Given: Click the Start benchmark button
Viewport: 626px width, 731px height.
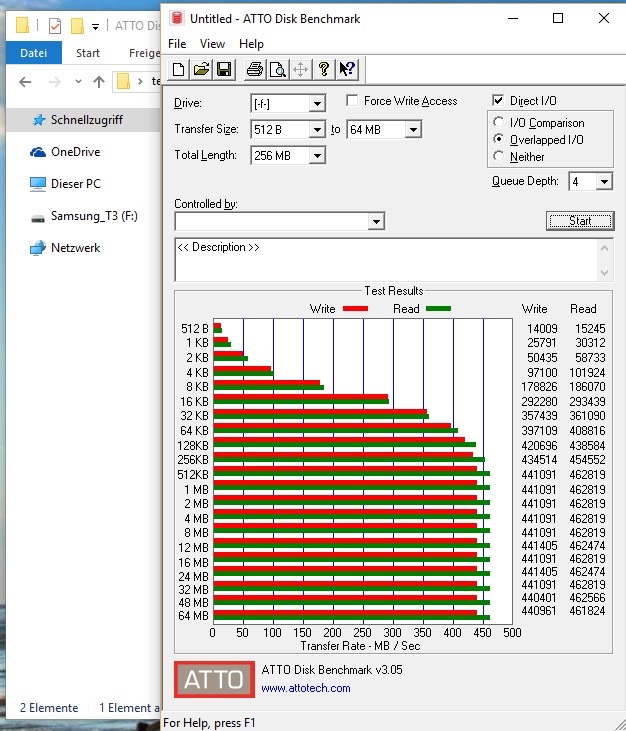Looking at the screenshot, I should (x=580, y=221).
